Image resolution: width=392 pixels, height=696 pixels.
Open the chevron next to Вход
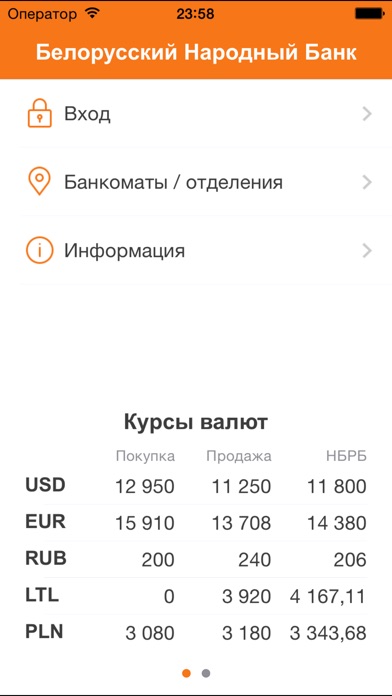tap(367, 114)
